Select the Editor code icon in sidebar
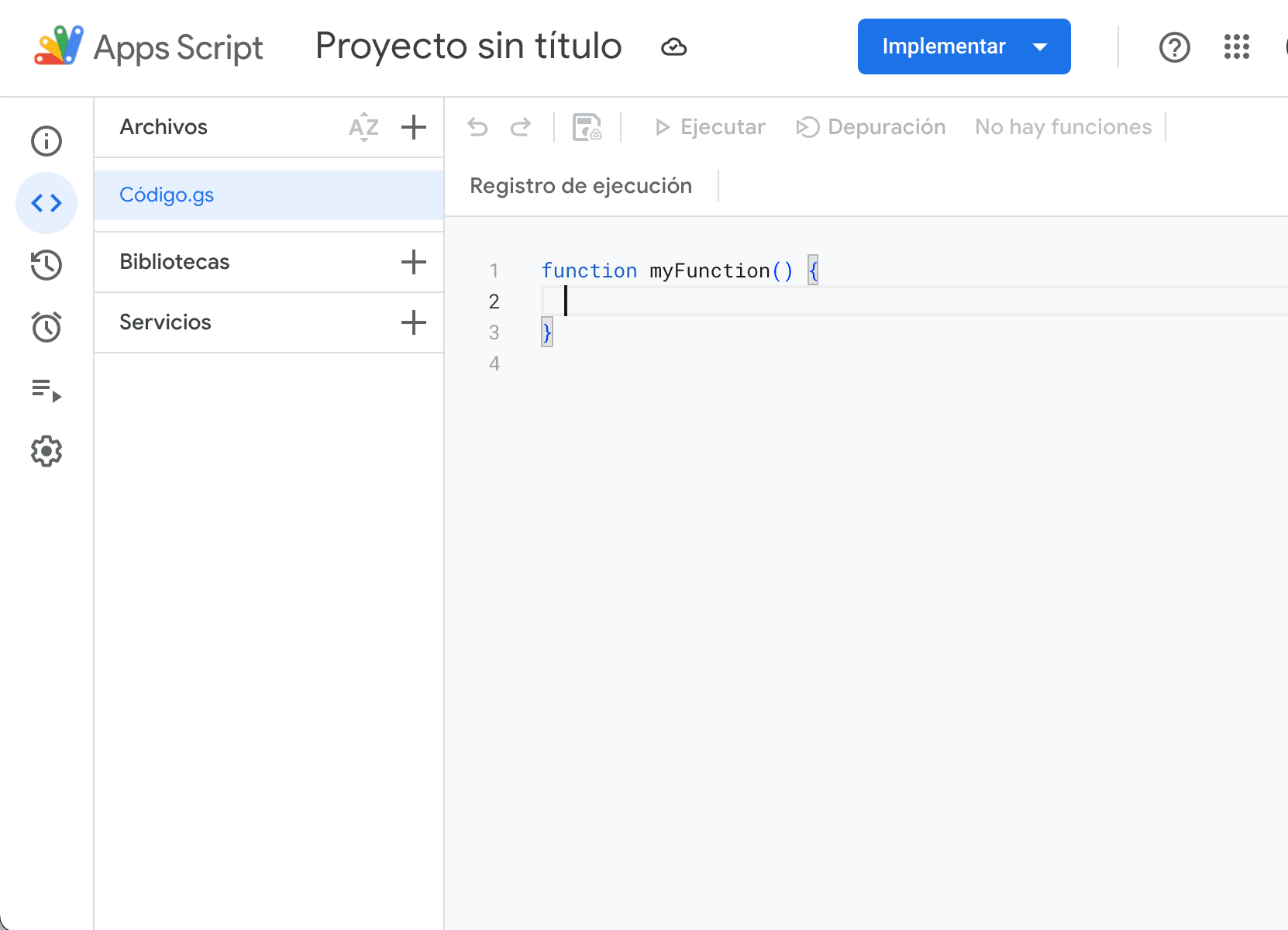The height and width of the screenshot is (930, 1288). click(x=46, y=203)
